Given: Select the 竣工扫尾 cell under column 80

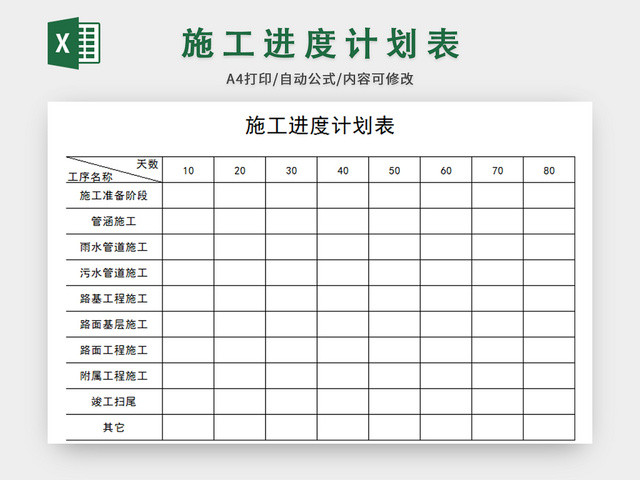Looking at the screenshot, I should [549, 402].
